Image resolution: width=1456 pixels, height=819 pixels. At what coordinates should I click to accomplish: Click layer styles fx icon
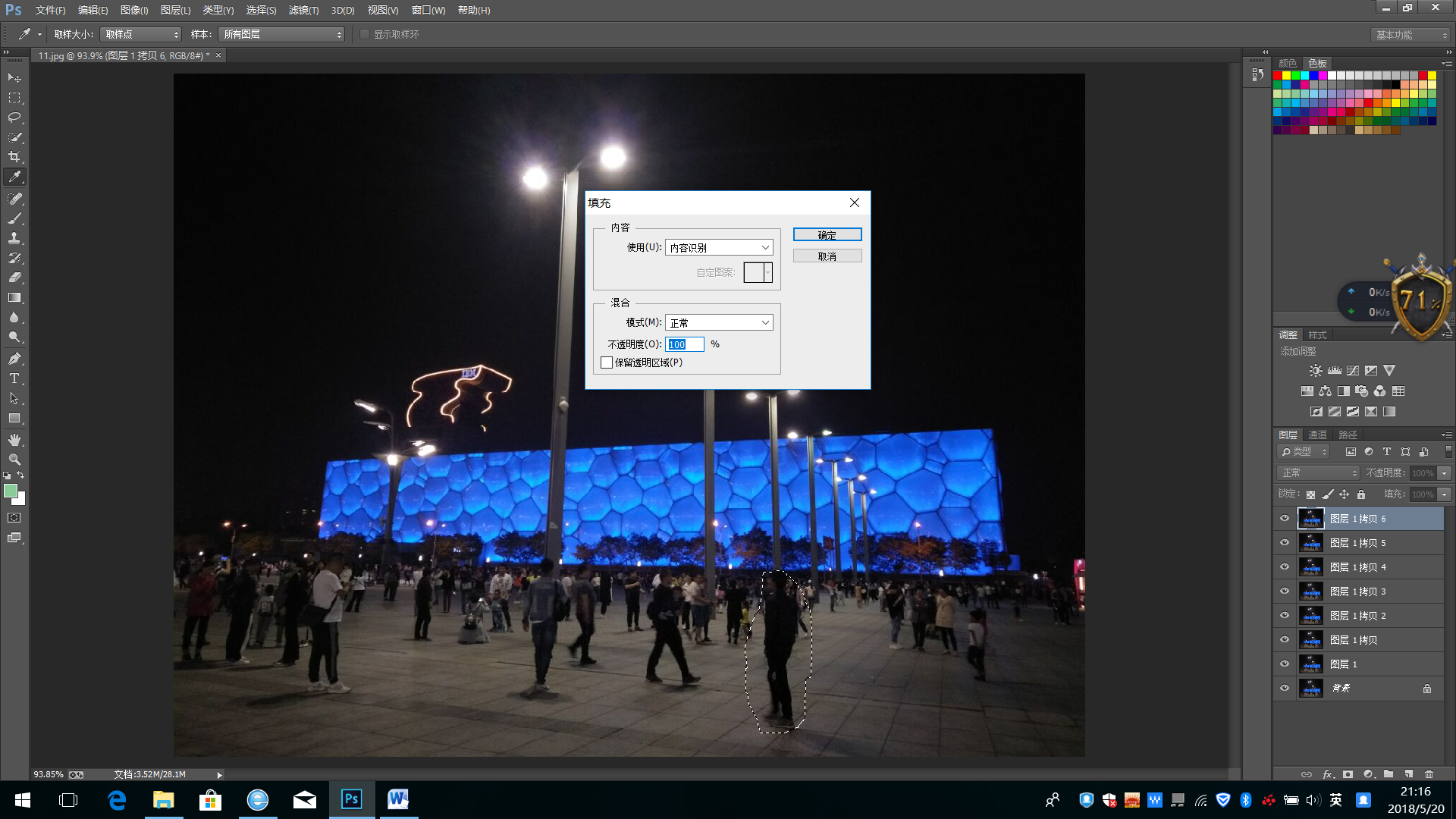pos(1328,774)
